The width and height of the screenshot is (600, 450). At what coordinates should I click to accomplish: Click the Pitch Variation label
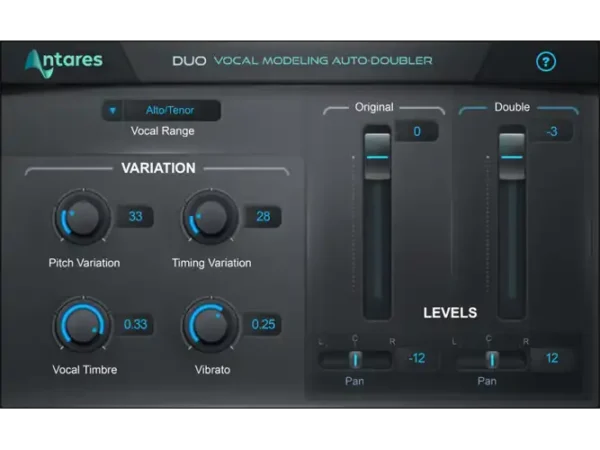tap(84, 263)
